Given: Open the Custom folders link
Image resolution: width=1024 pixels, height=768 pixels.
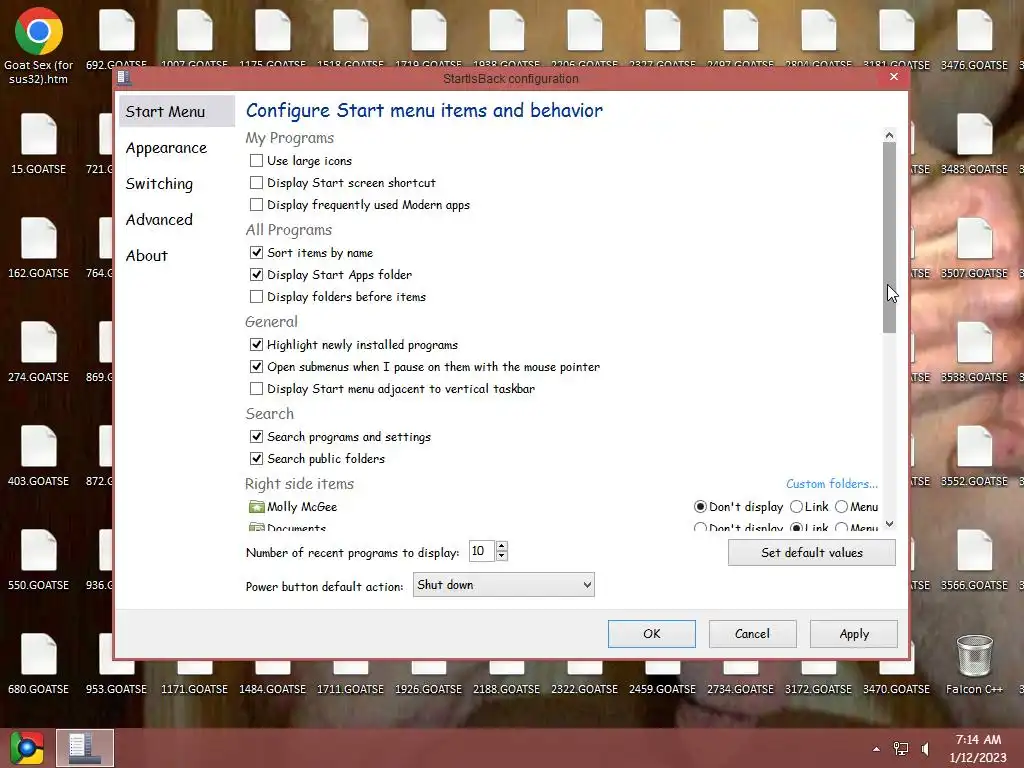Looking at the screenshot, I should [832, 484].
